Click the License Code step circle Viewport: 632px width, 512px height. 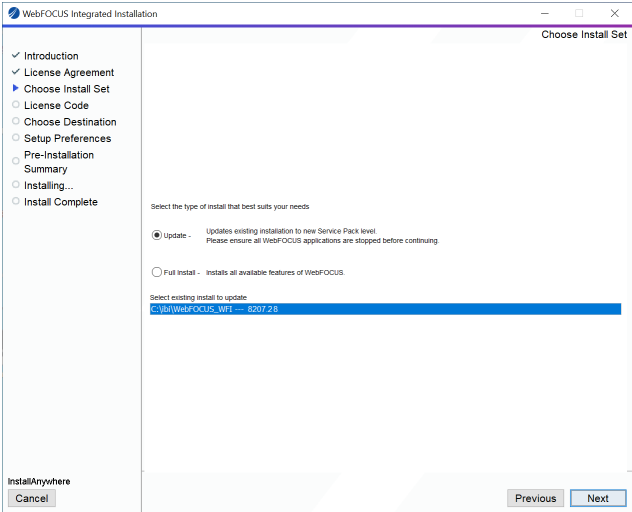(16, 104)
